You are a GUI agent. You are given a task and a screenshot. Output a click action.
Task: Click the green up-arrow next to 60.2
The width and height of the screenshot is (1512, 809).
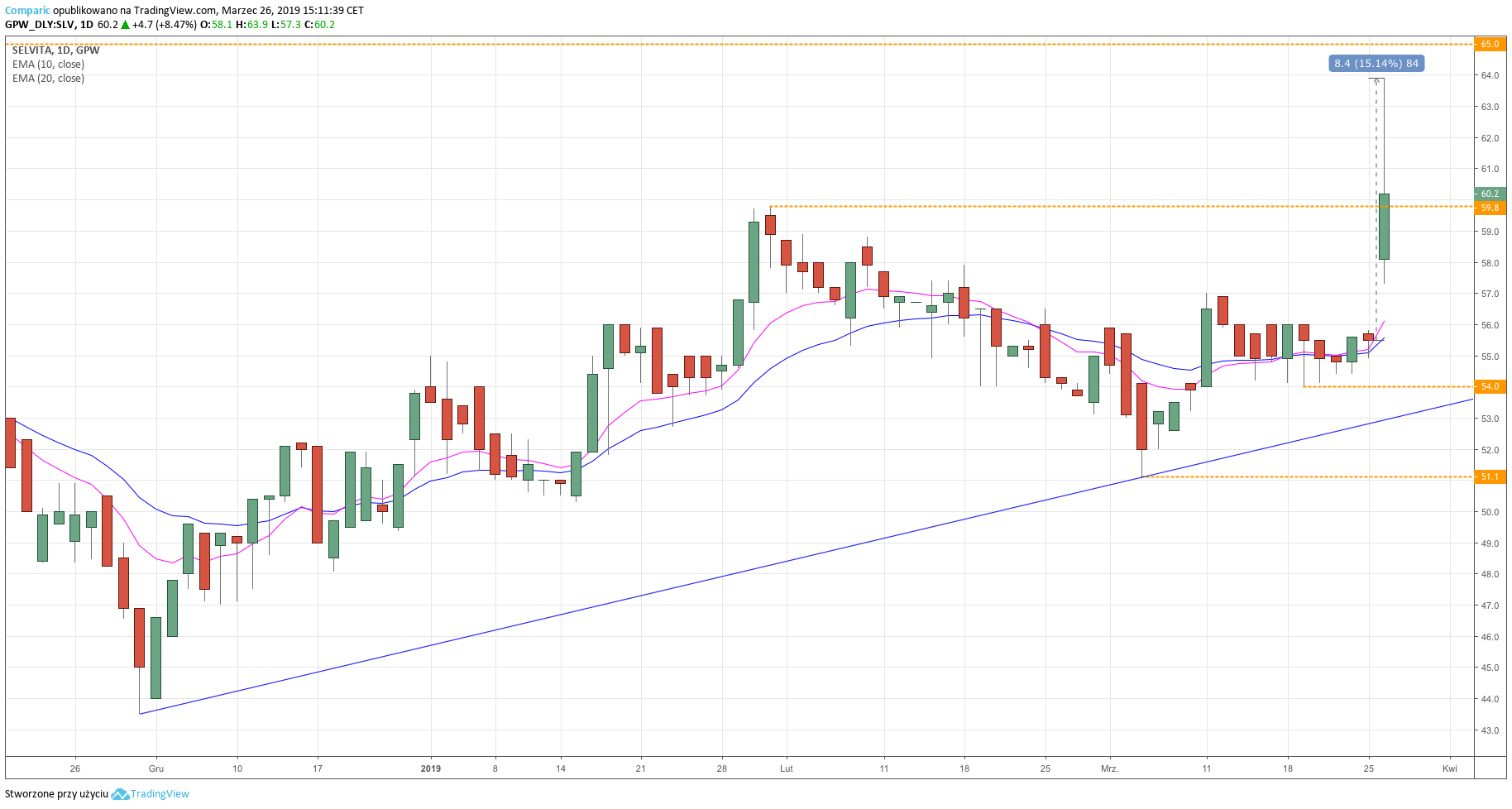pyautogui.click(x=126, y=25)
